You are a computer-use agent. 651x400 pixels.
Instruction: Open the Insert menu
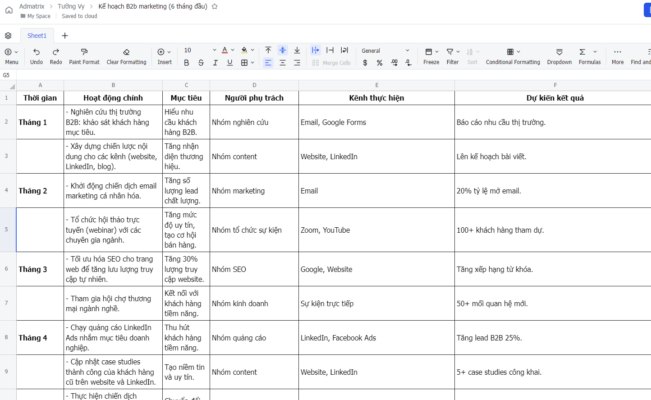(x=164, y=56)
